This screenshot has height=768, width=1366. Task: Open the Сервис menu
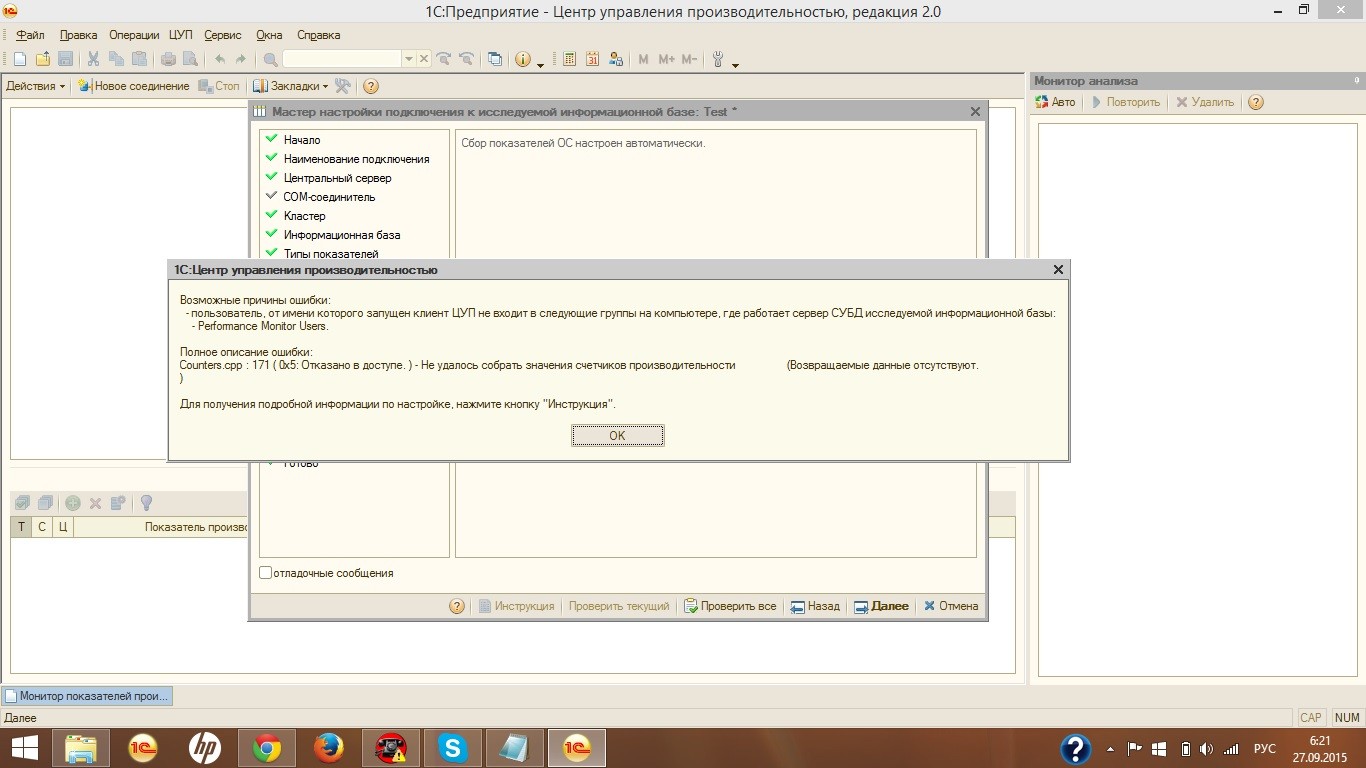pyautogui.click(x=223, y=35)
